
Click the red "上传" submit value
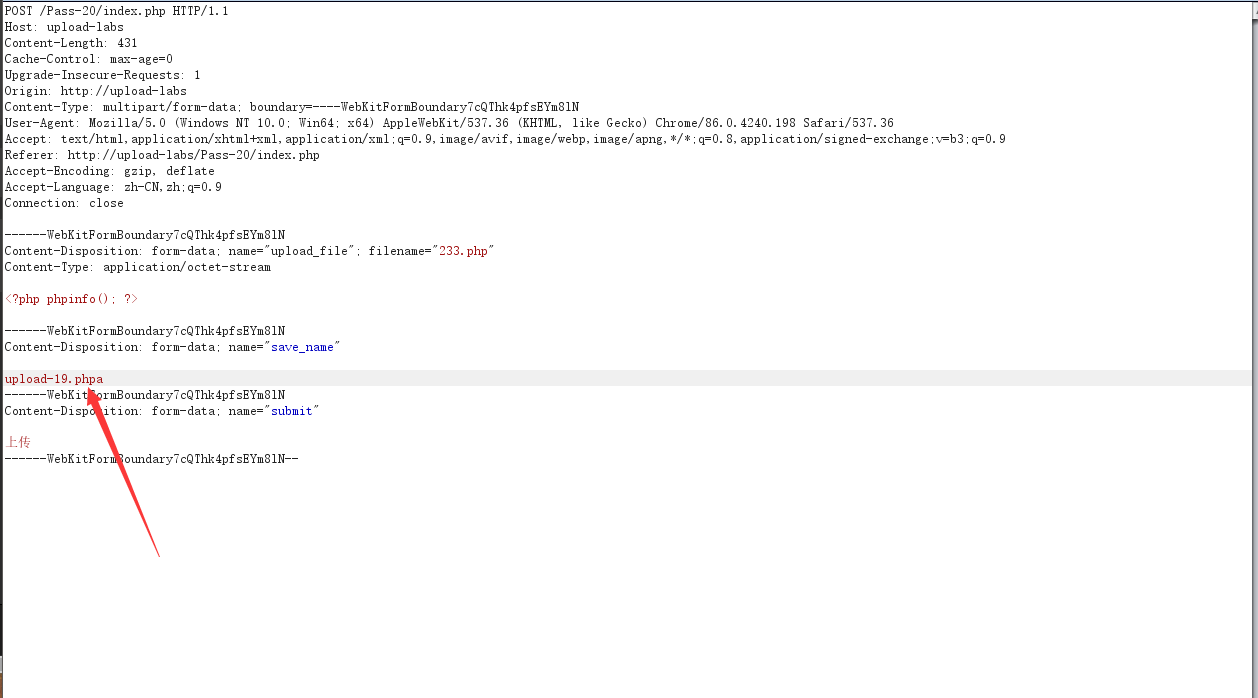[x=18, y=442]
